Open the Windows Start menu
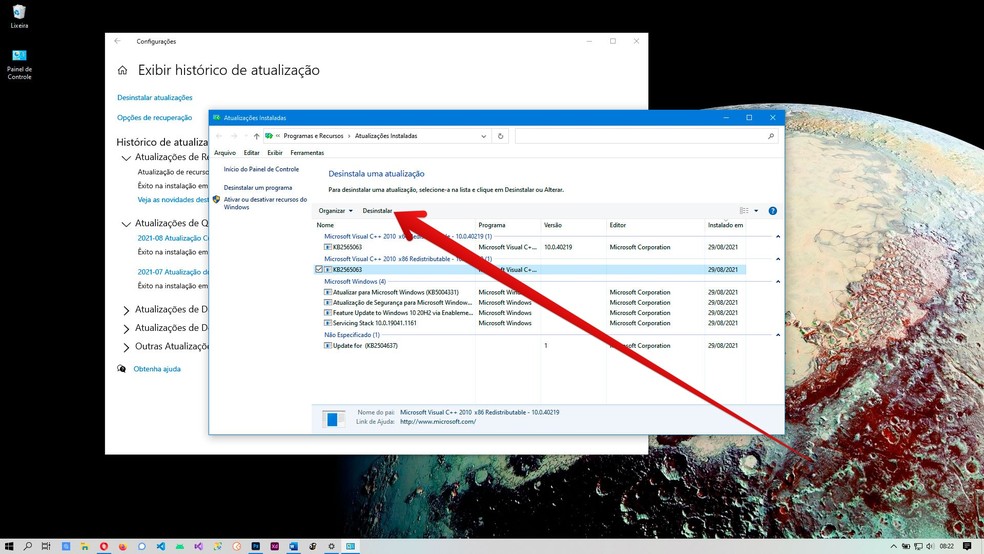Screen dimensions: 984x554 (9, 546)
